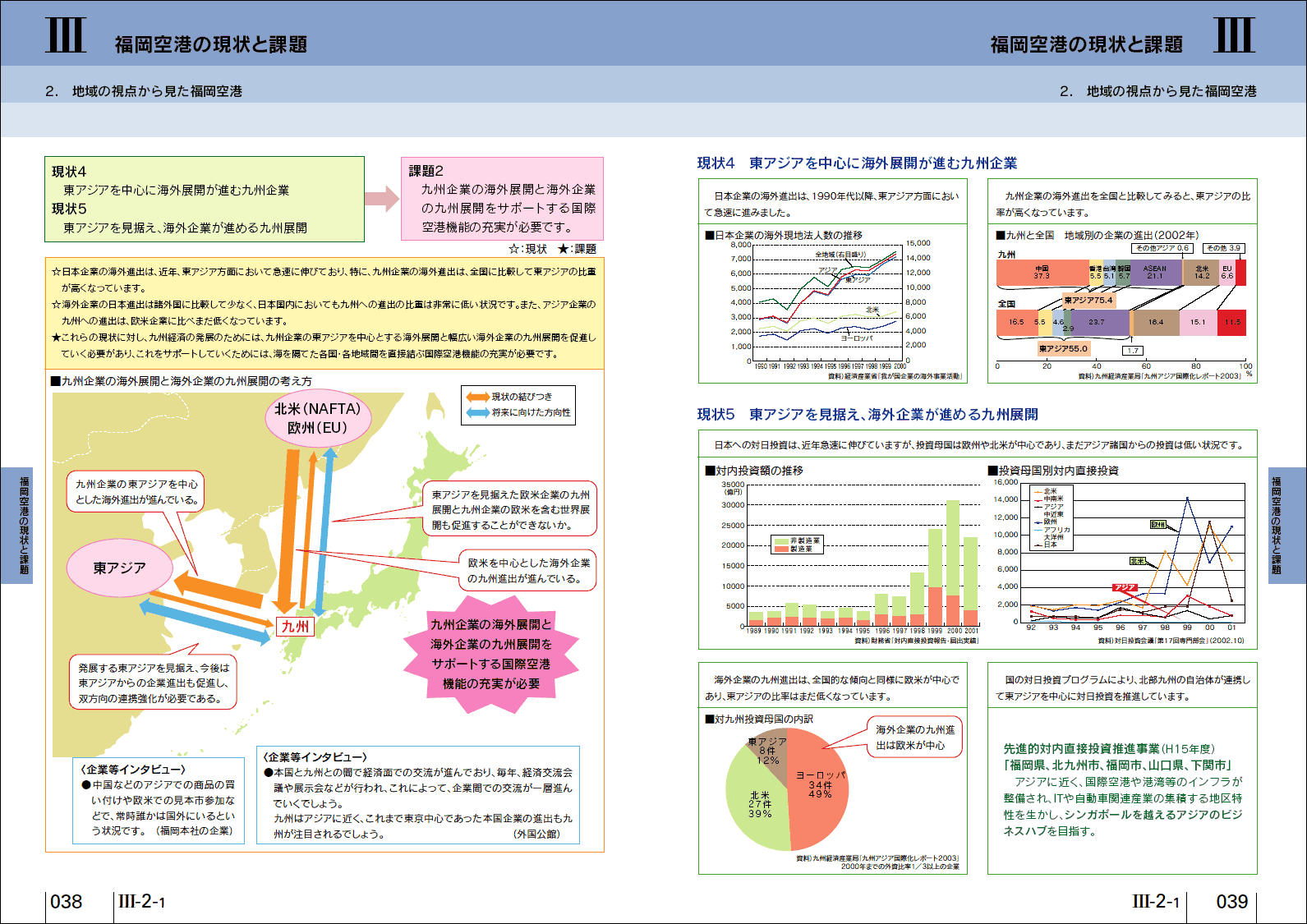
Task: Click the red アジア label on the line chart
Action: coord(1125,587)
